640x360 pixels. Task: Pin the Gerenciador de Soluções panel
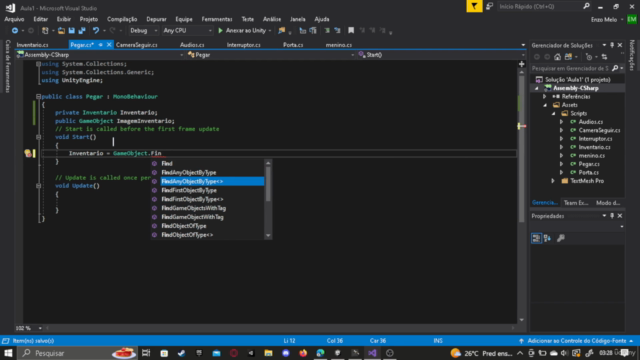coord(612,45)
